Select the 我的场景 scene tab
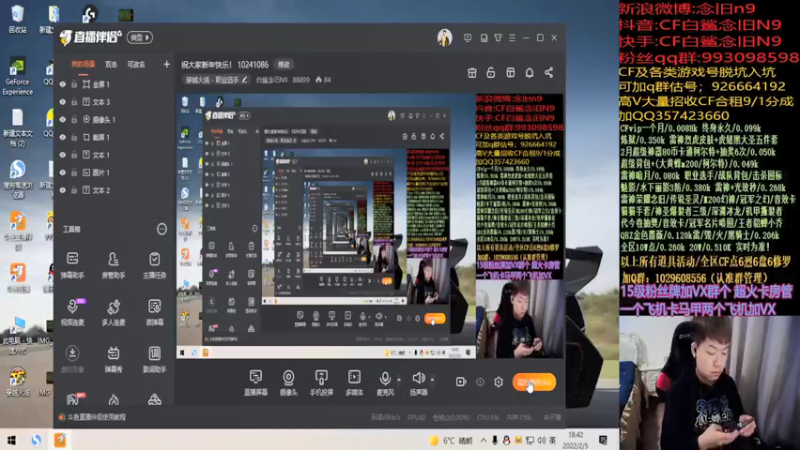Viewport: 800px width, 450px height. (83, 64)
